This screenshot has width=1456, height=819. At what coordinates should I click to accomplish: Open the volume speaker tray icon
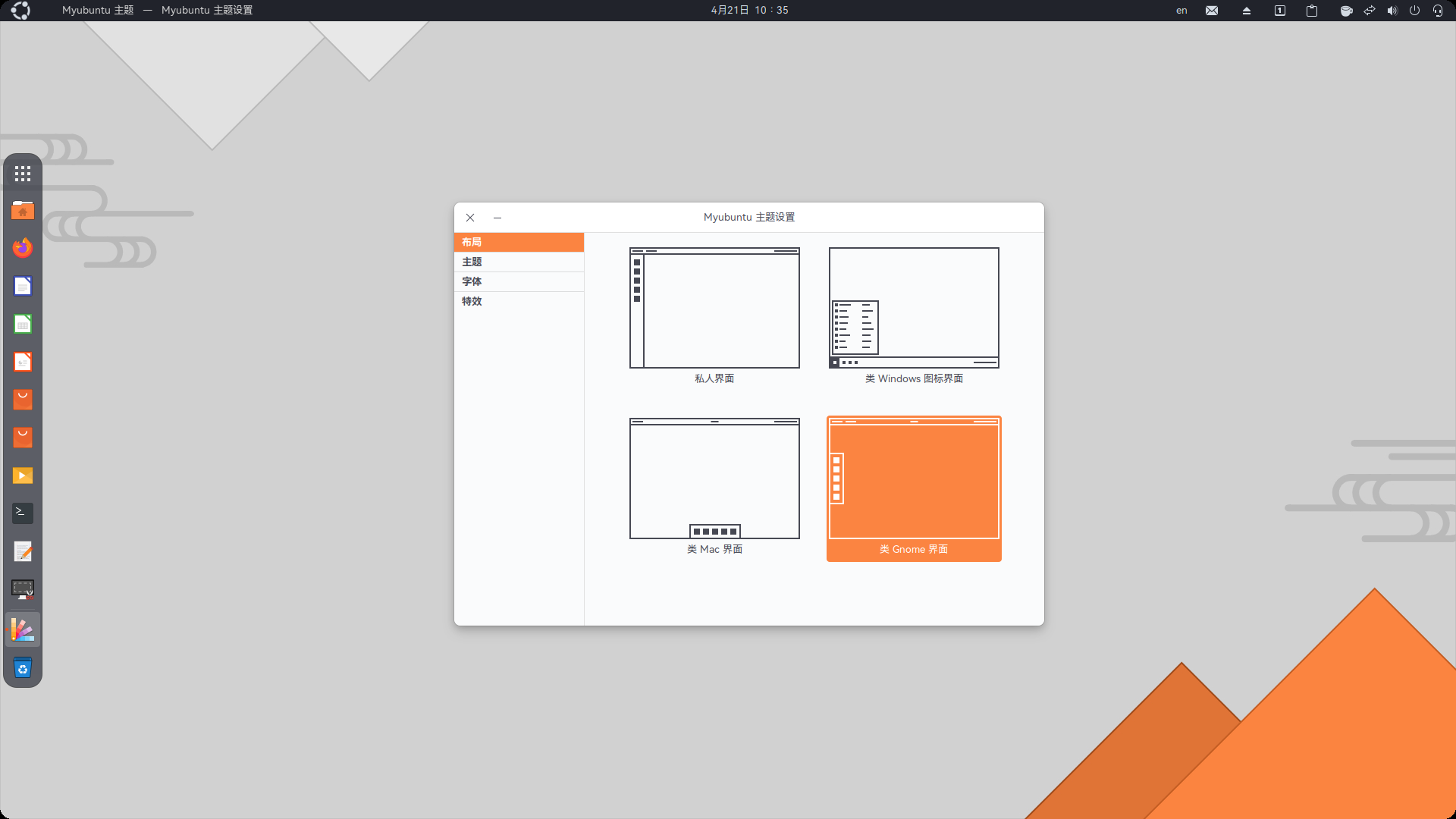[x=1392, y=11]
